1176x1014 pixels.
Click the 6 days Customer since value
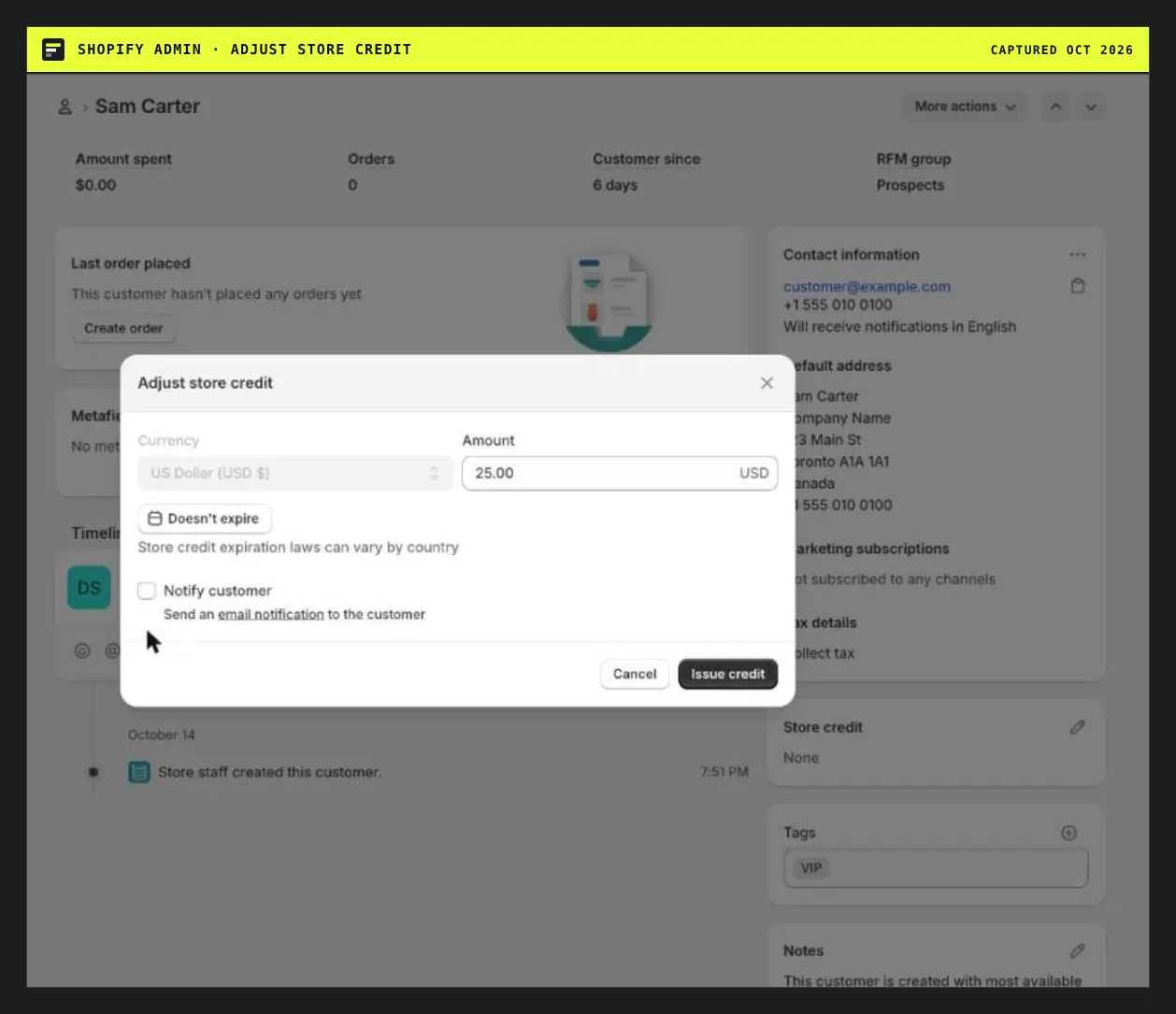point(615,185)
